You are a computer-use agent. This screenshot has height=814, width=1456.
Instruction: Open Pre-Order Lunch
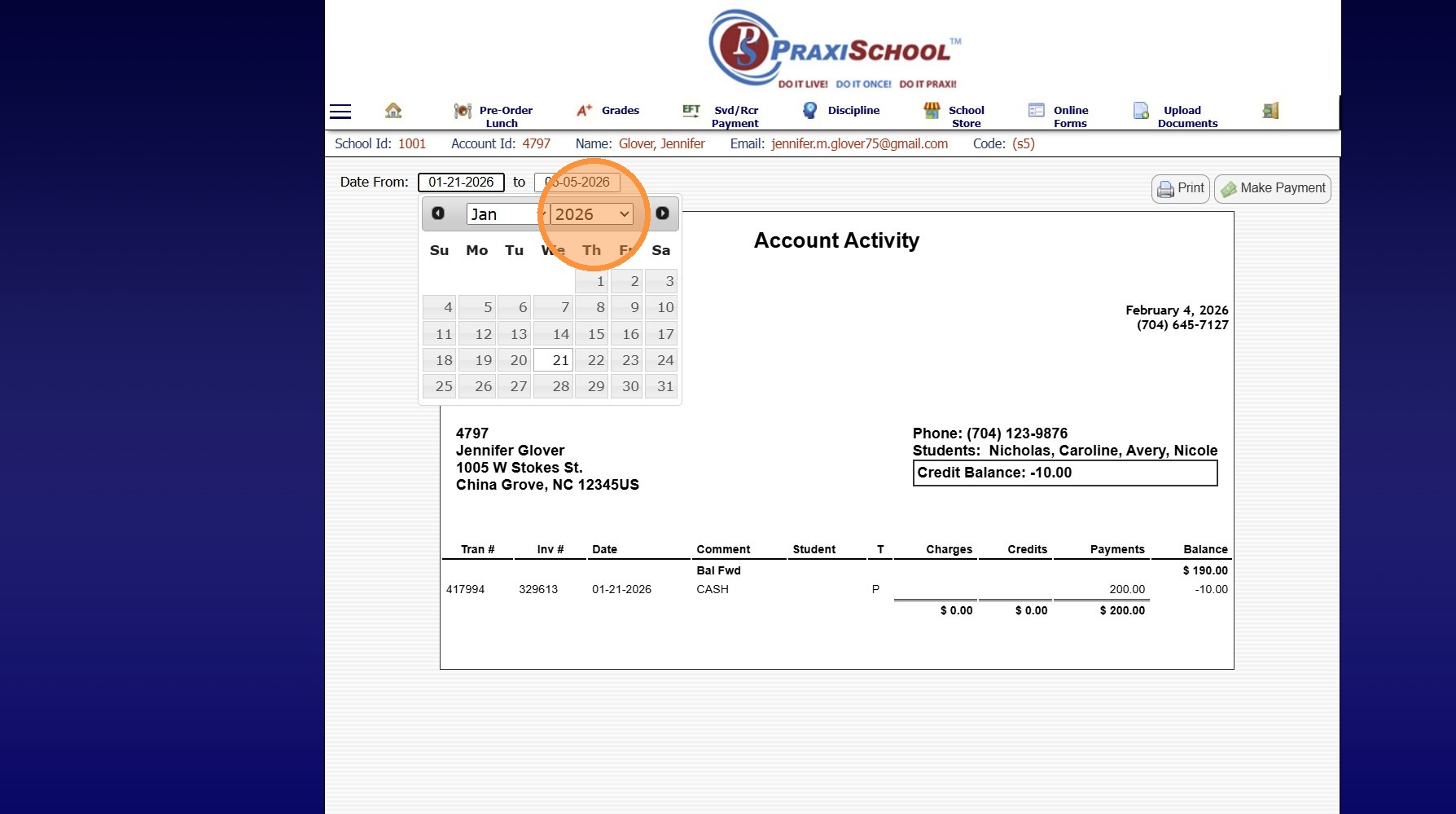(493, 117)
